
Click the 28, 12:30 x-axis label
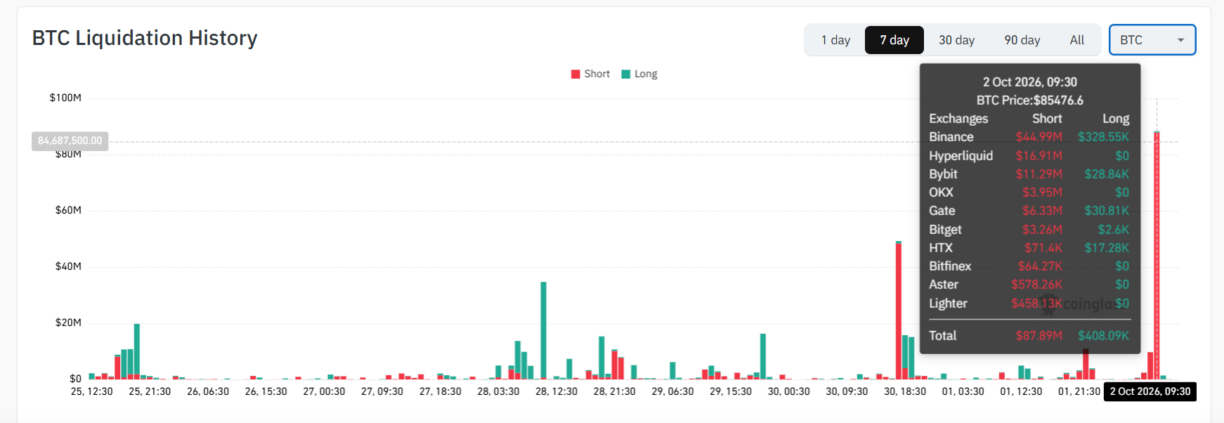pos(557,392)
